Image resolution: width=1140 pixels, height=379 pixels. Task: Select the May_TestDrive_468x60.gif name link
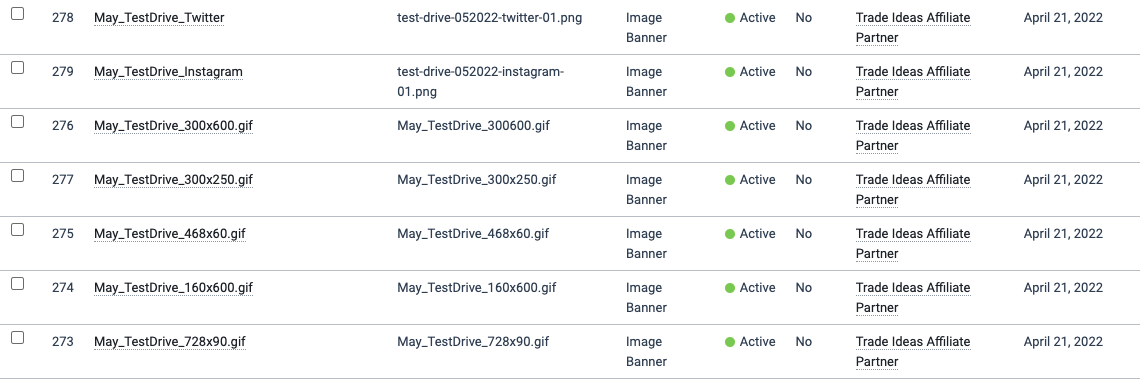pyautogui.click(x=170, y=234)
